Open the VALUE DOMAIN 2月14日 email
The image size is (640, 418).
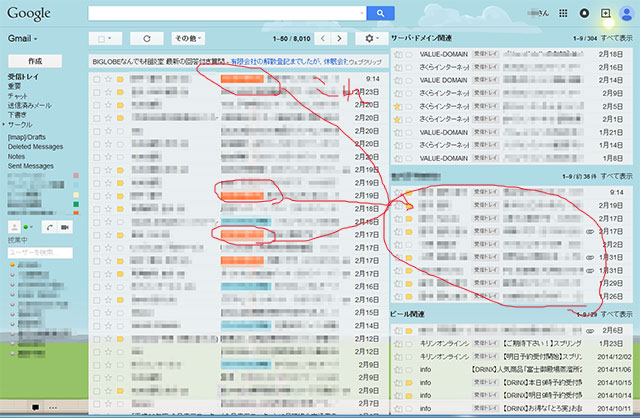coord(512,80)
